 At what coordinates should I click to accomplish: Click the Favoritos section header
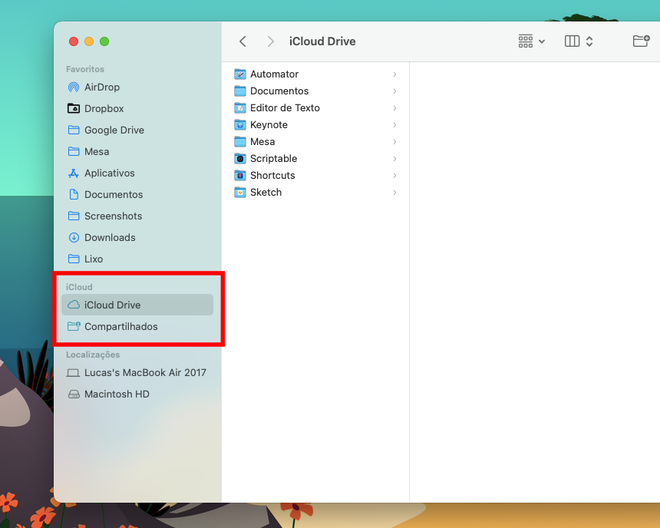pyautogui.click(x=85, y=69)
